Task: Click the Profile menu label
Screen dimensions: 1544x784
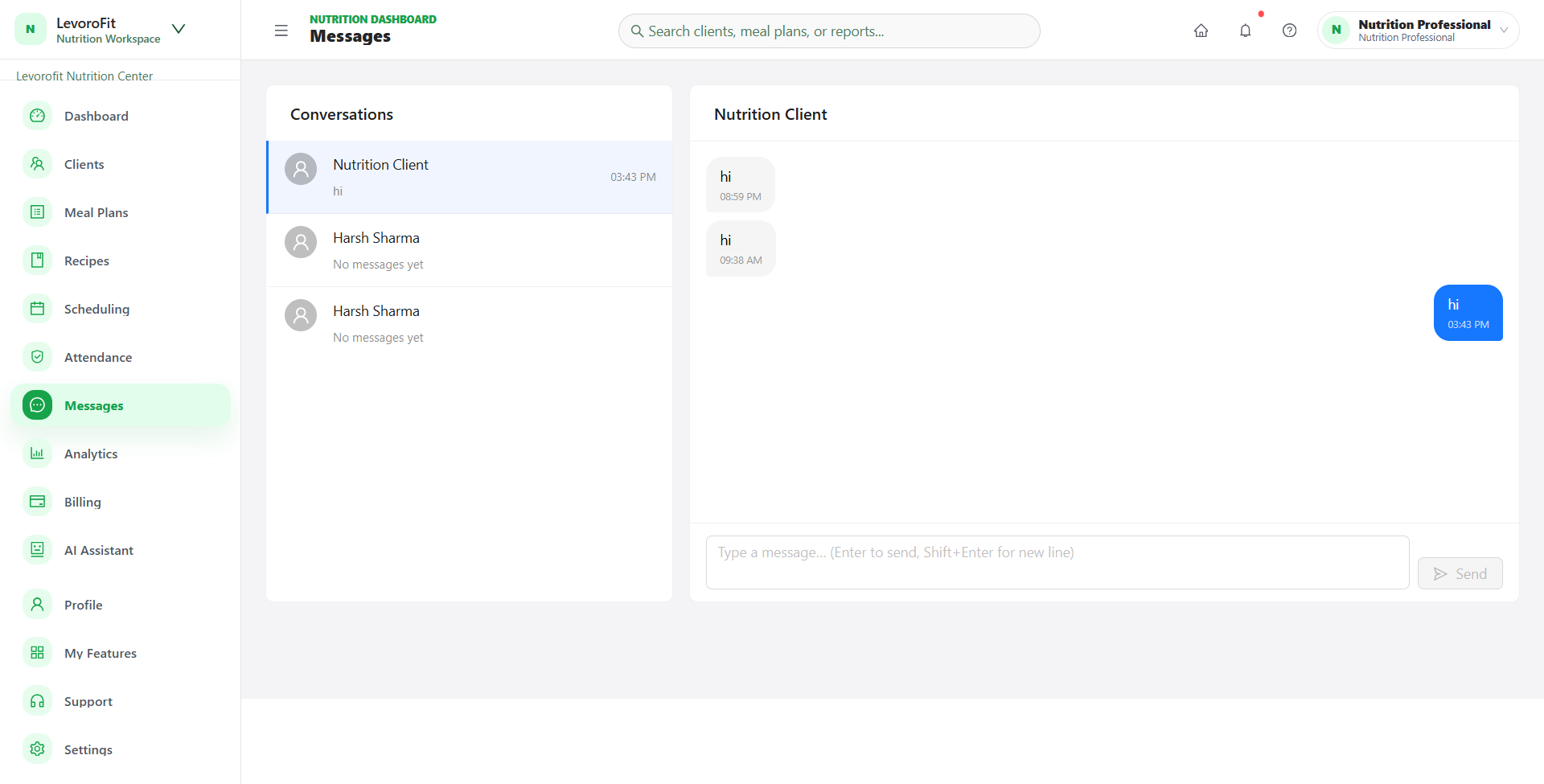Action: pos(84,605)
